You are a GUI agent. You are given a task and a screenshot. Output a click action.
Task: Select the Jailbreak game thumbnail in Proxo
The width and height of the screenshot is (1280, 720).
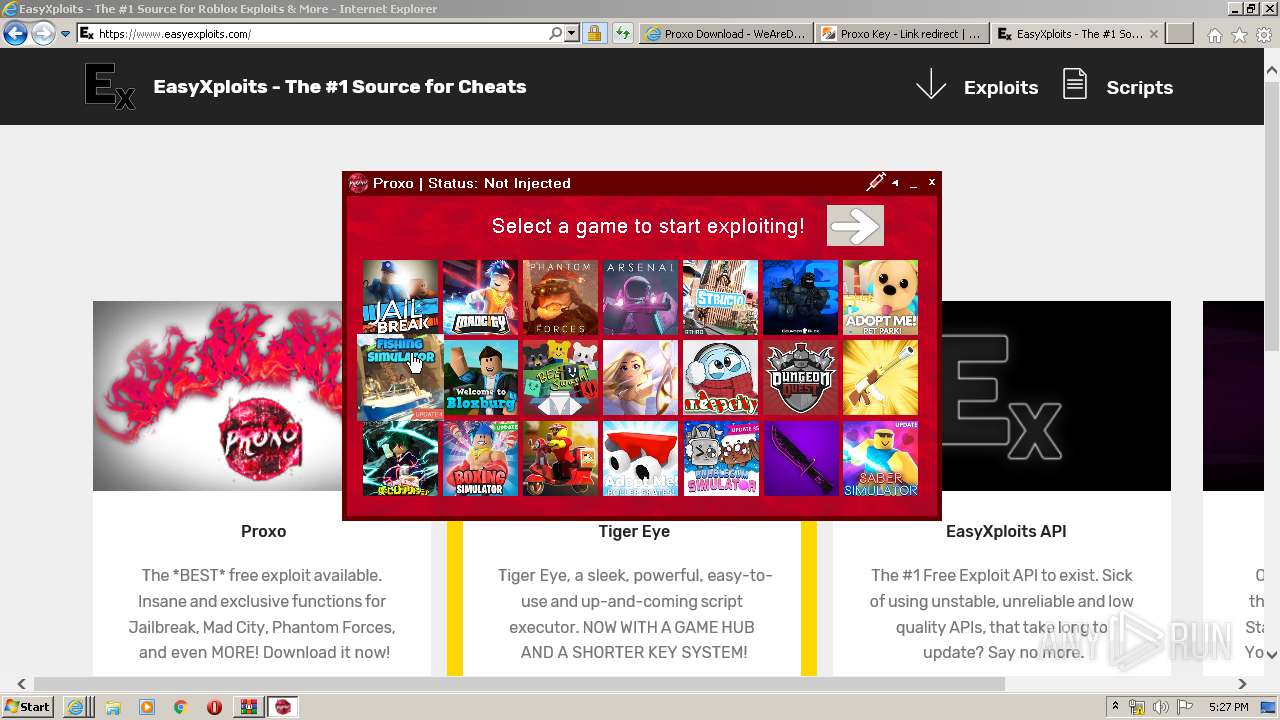[400, 297]
